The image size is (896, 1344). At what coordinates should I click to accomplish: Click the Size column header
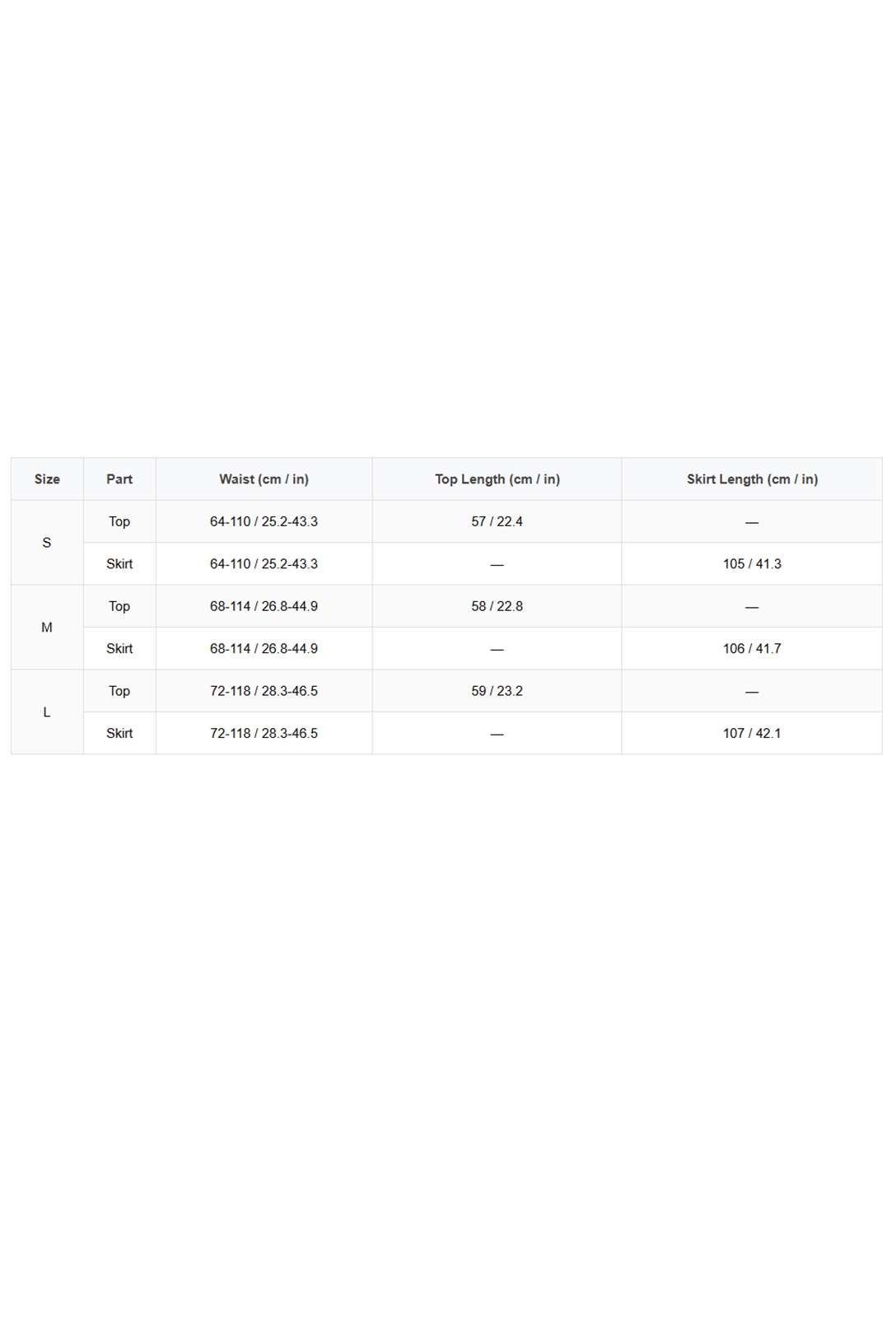47,479
